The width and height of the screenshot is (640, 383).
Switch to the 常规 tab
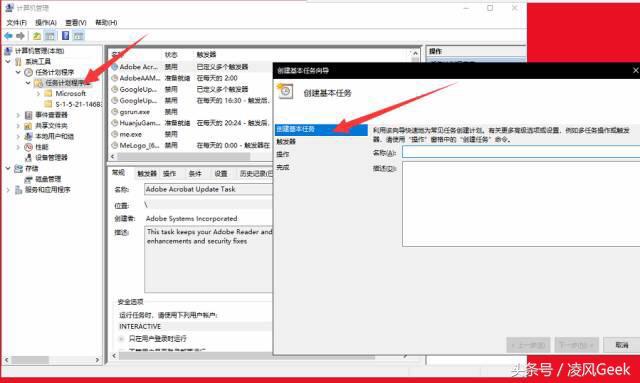click(118, 173)
